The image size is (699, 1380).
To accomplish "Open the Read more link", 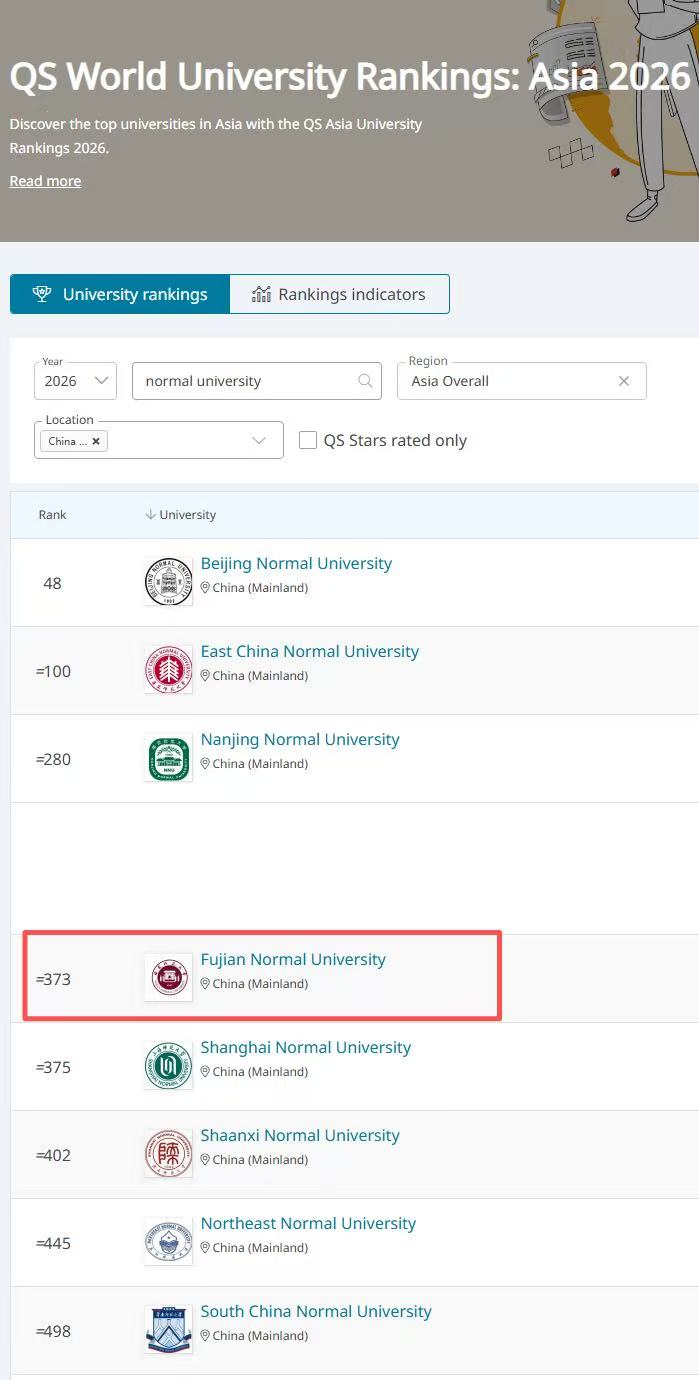I will [45, 181].
